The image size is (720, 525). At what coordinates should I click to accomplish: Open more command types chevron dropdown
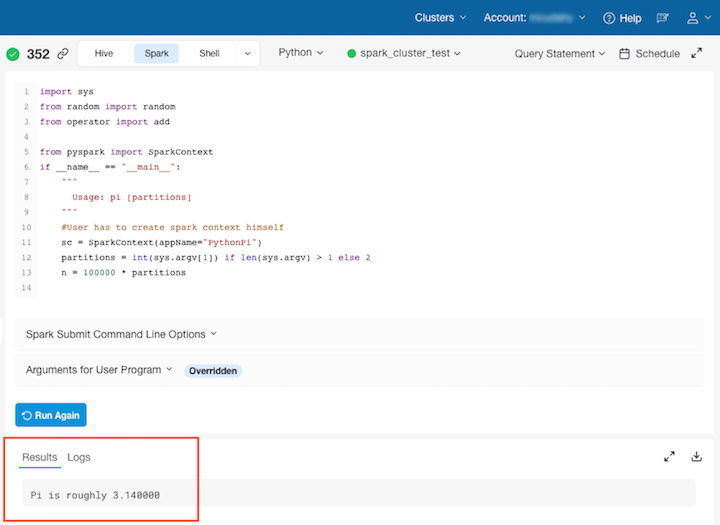[248, 53]
